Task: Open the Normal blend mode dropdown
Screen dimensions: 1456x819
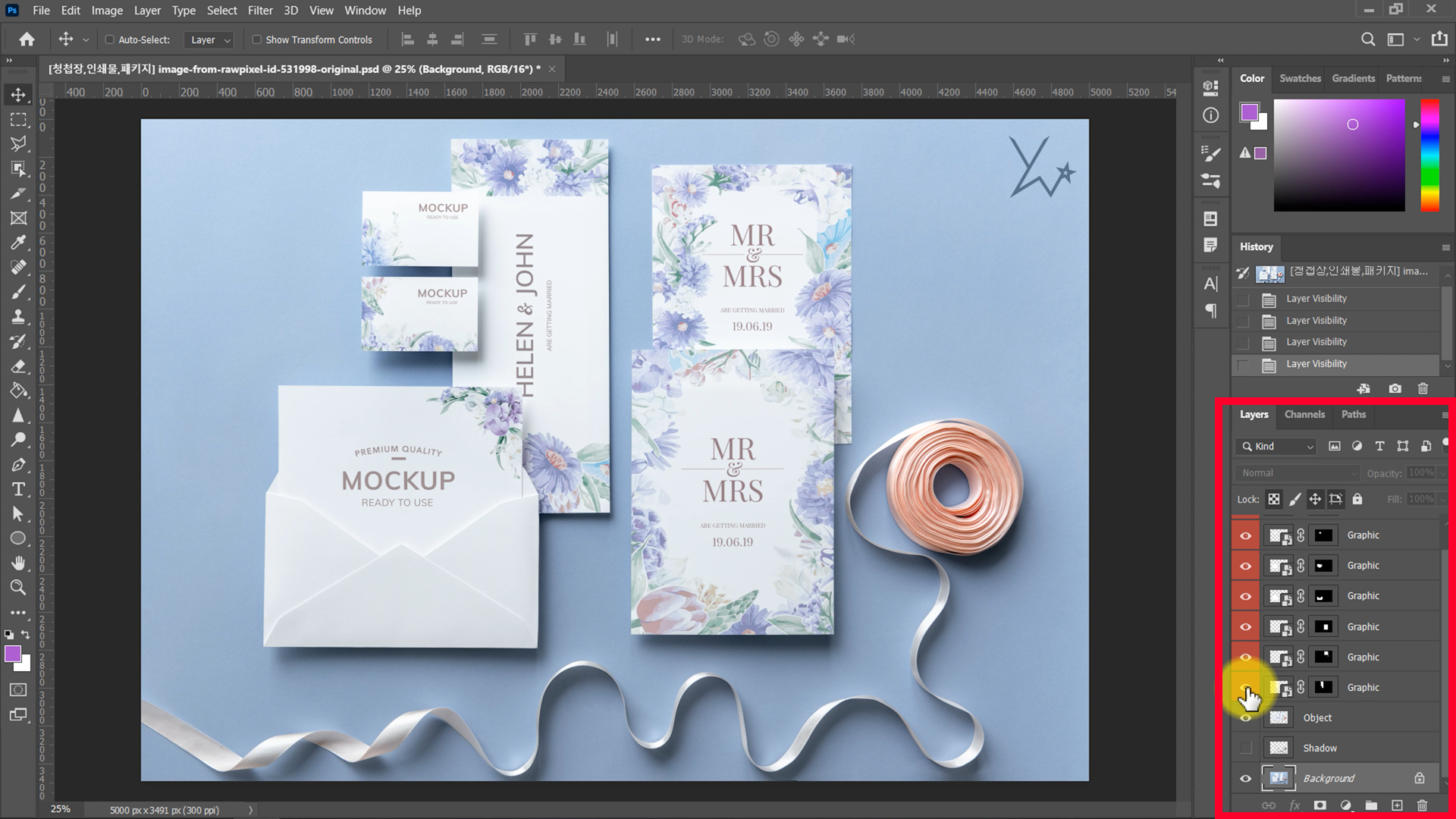Action: (1297, 473)
